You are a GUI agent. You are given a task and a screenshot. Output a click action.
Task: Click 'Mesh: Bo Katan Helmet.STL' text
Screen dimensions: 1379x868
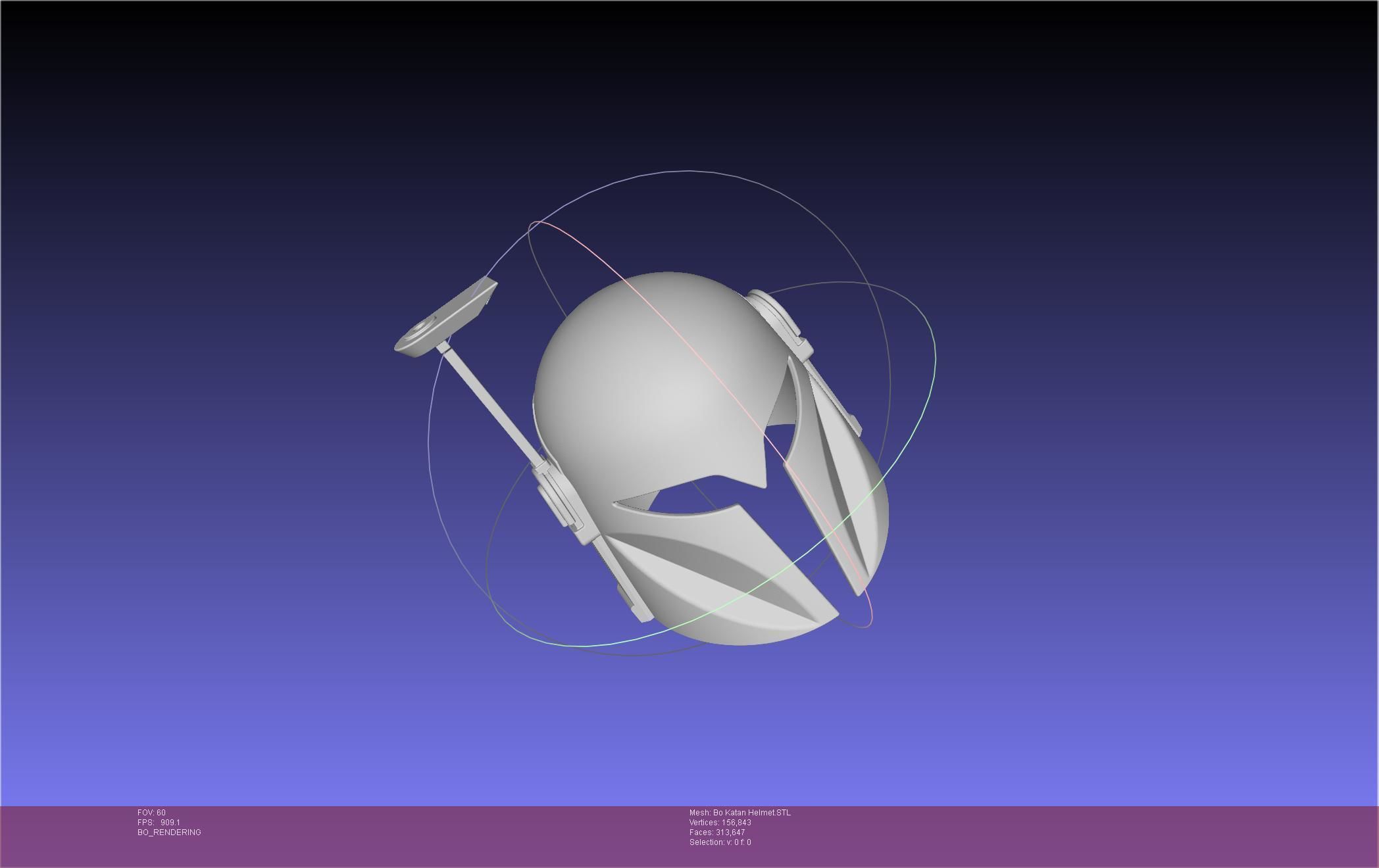(x=740, y=813)
